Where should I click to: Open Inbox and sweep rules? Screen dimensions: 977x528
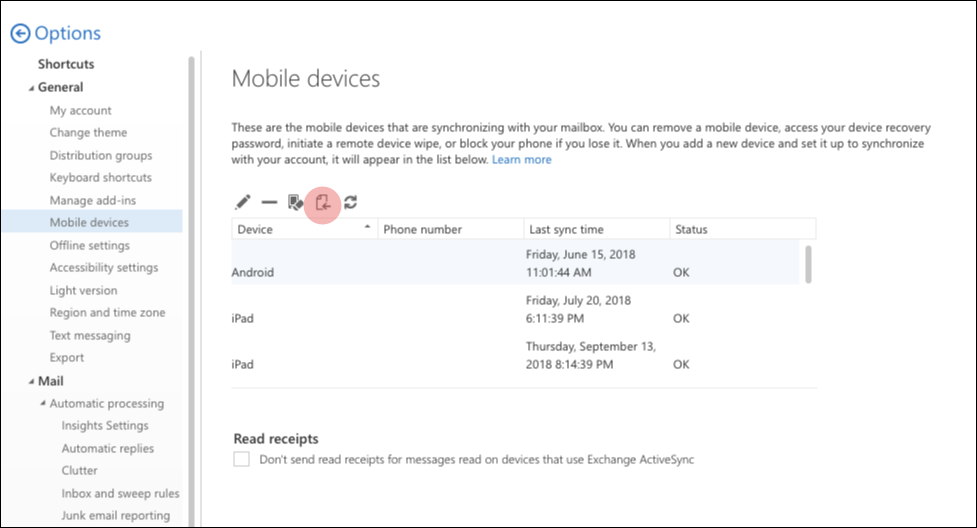[120, 493]
